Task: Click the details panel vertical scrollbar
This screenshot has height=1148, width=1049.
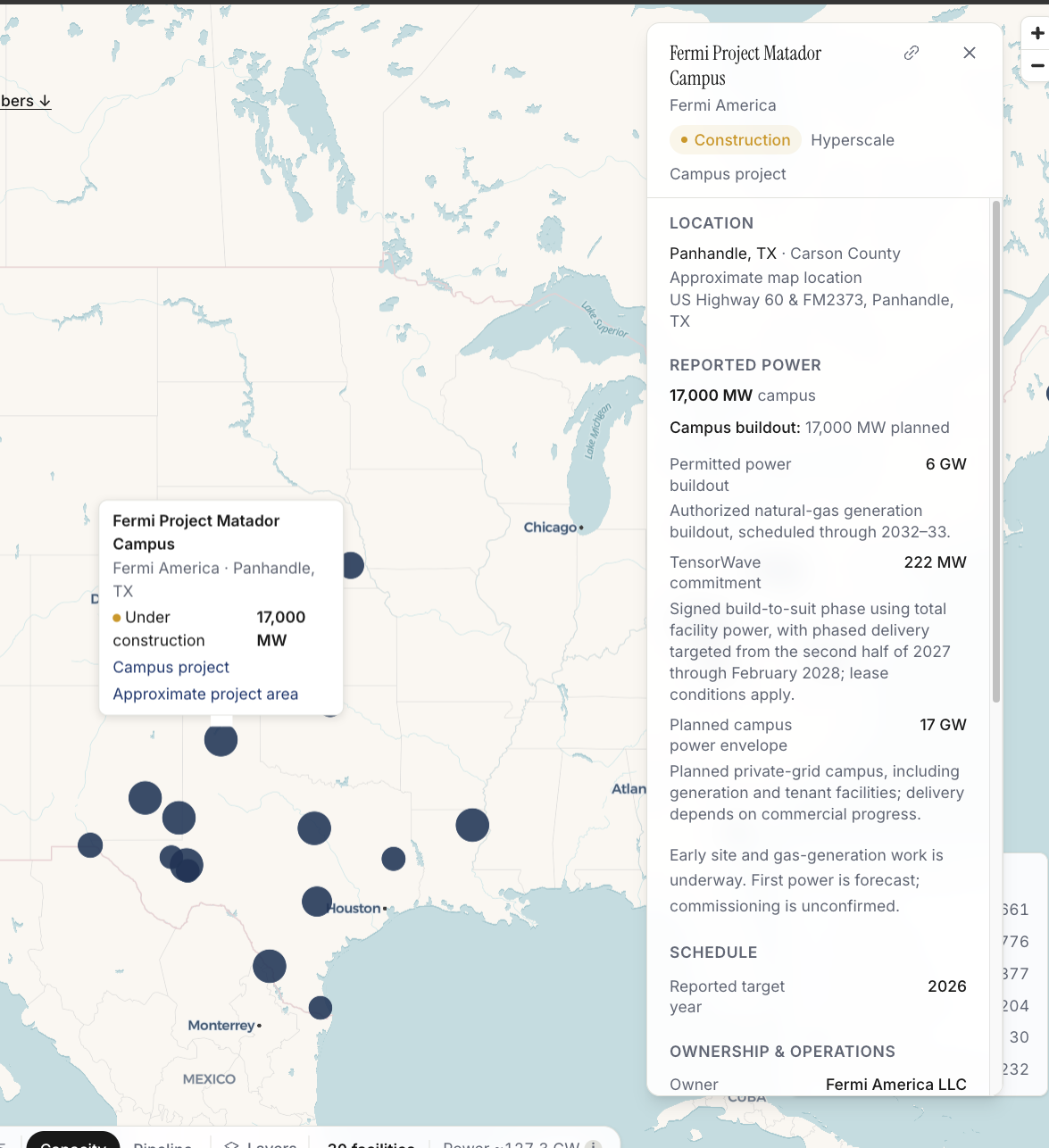Action: pyautogui.click(x=996, y=451)
